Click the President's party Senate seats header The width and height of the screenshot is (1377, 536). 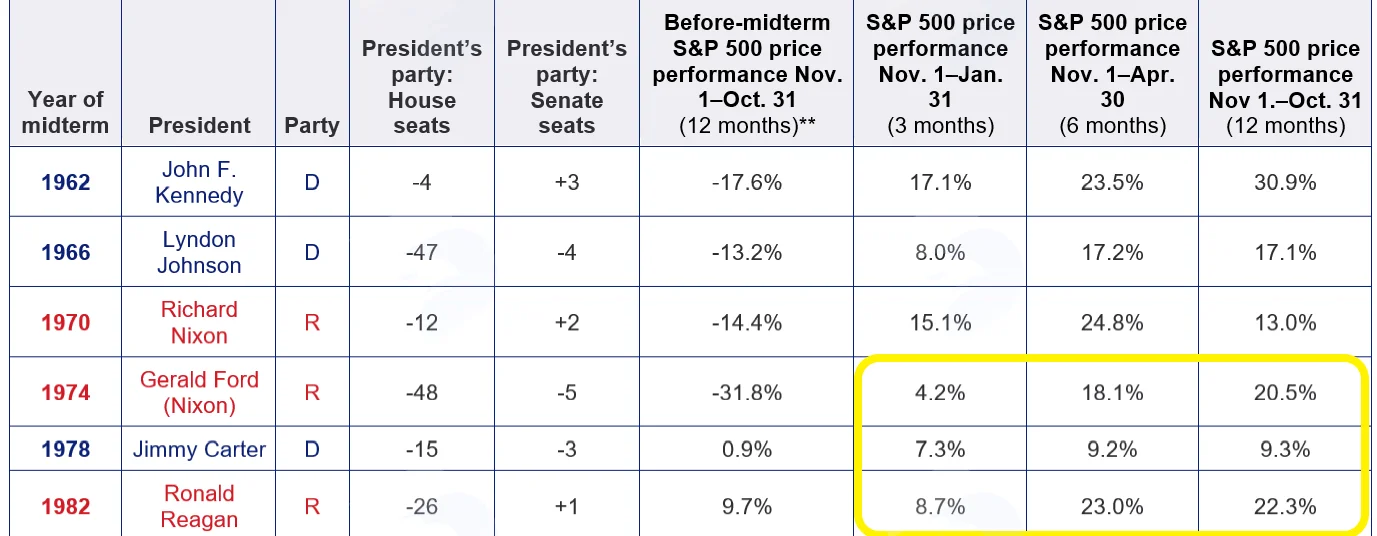(x=567, y=87)
